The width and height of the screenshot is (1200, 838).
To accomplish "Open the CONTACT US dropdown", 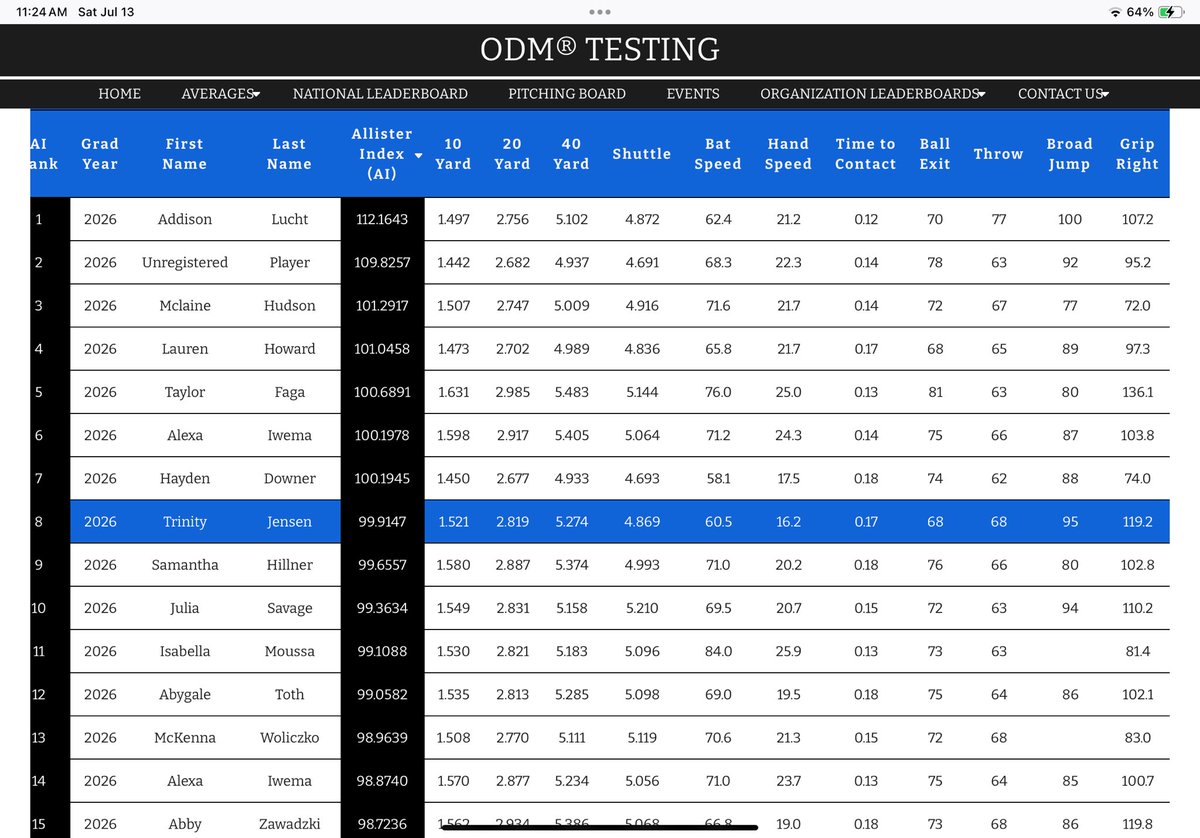I will coord(1063,94).
